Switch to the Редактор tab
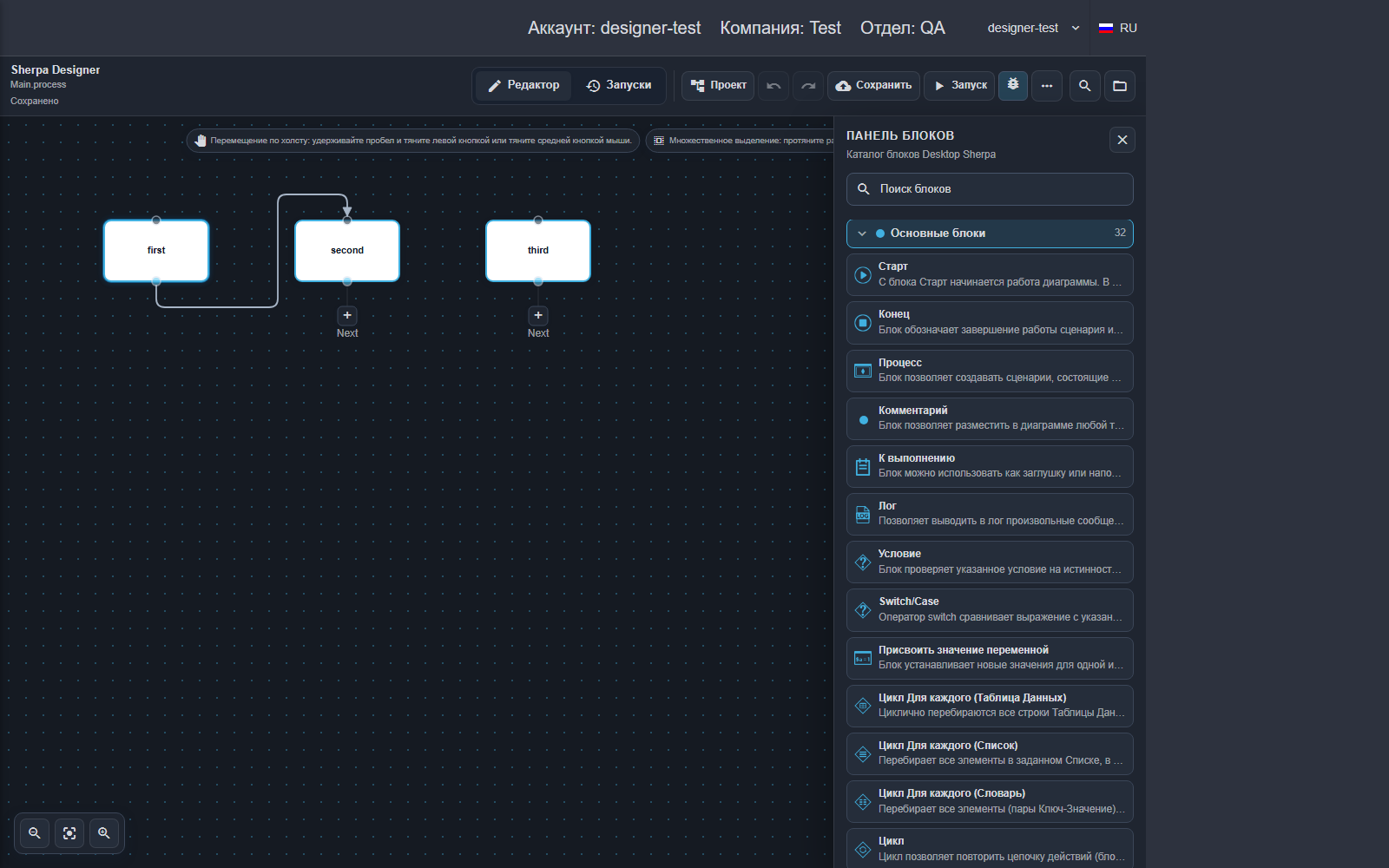This screenshot has height=868, width=1389. click(523, 85)
